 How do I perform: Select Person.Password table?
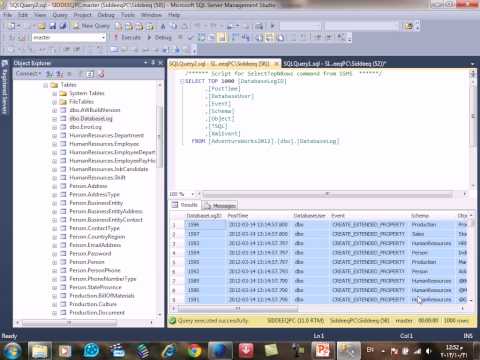click(90, 253)
